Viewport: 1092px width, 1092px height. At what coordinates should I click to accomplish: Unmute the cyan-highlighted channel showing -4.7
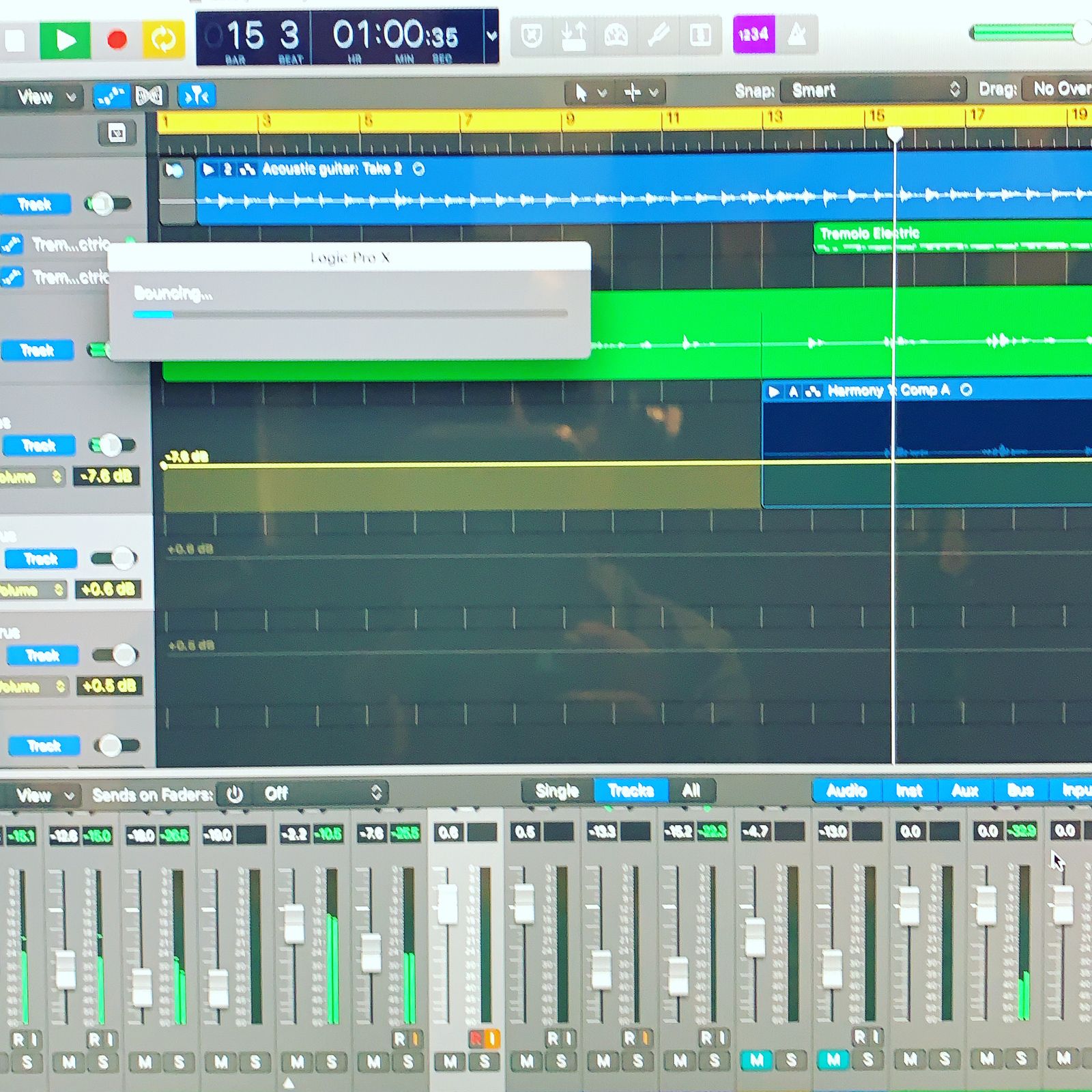tap(756, 1060)
